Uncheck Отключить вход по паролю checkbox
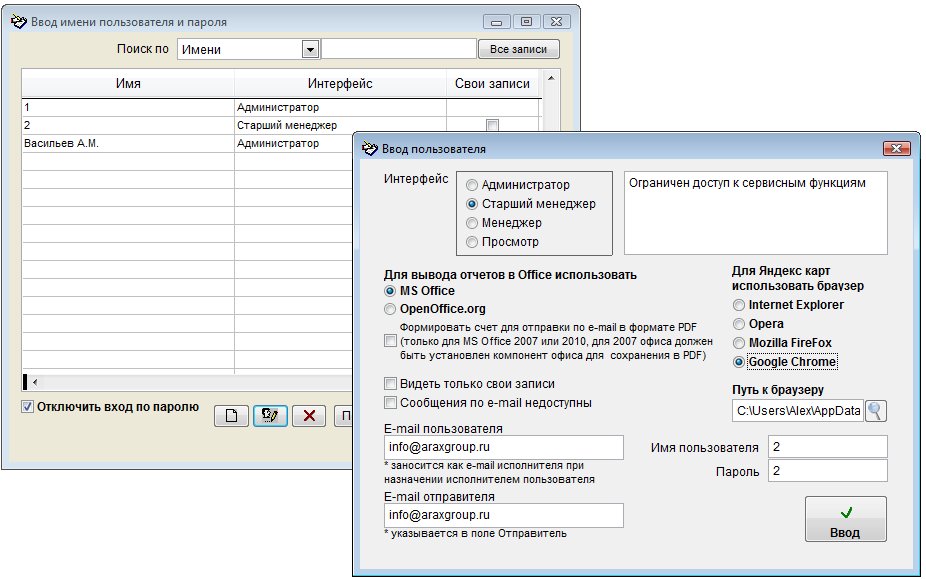Viewport: 926px width, 579px height. coord(27,406)
